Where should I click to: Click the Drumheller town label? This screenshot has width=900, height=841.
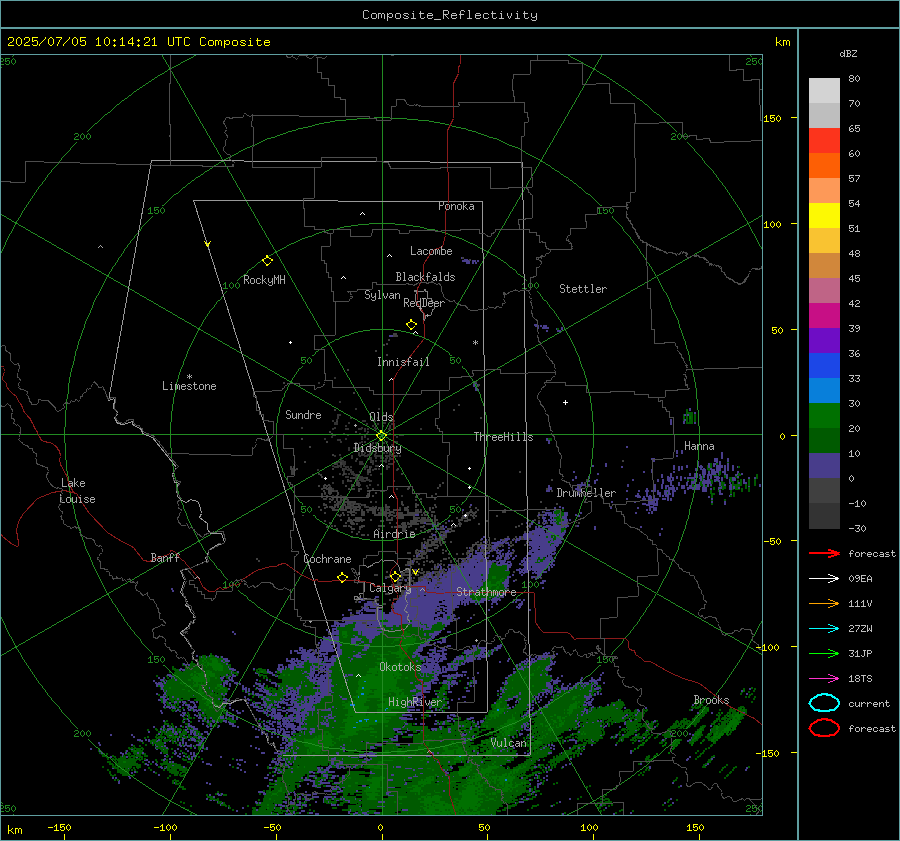point(586,493)
